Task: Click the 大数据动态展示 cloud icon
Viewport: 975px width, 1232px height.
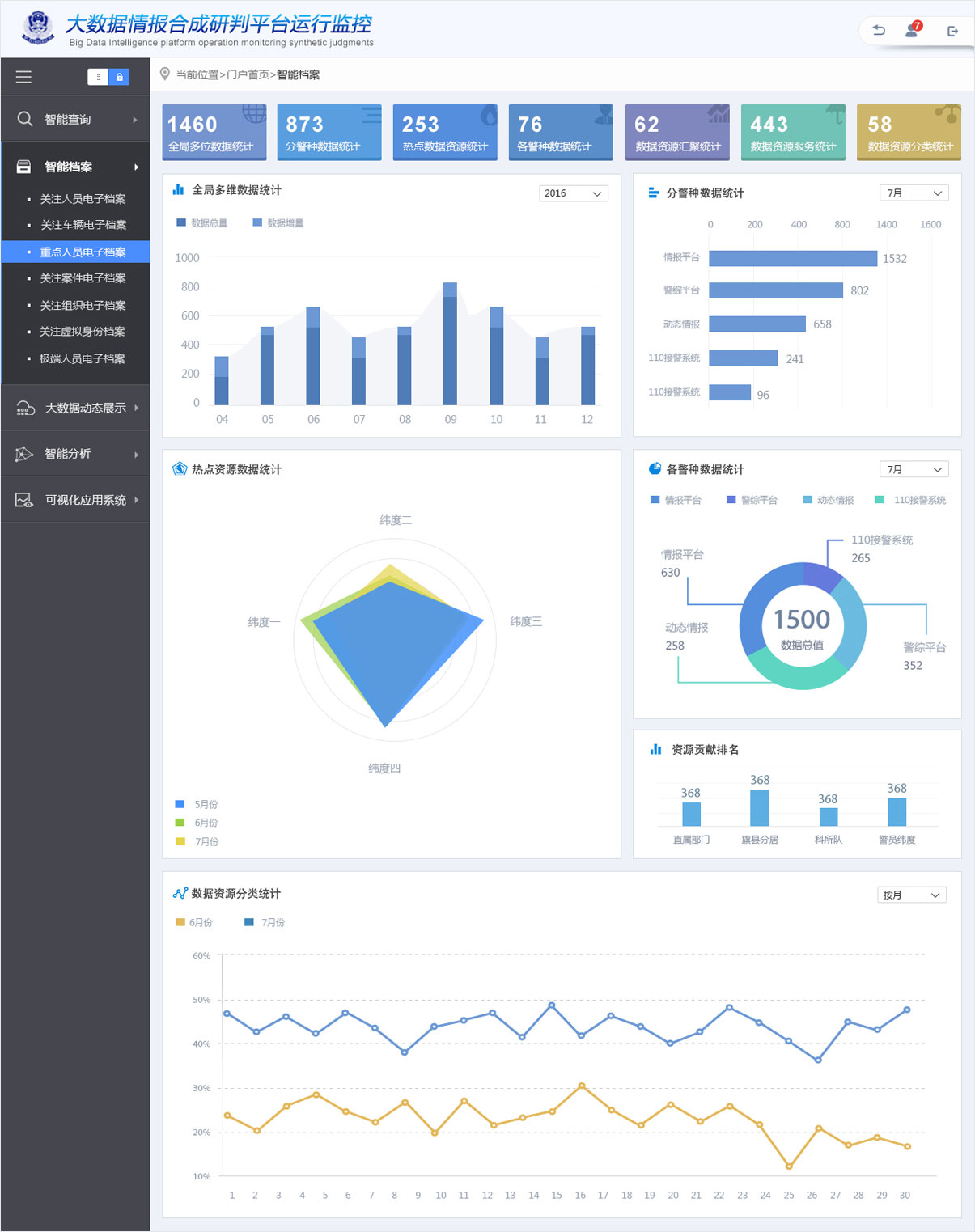Action: (x=25, y=409)
